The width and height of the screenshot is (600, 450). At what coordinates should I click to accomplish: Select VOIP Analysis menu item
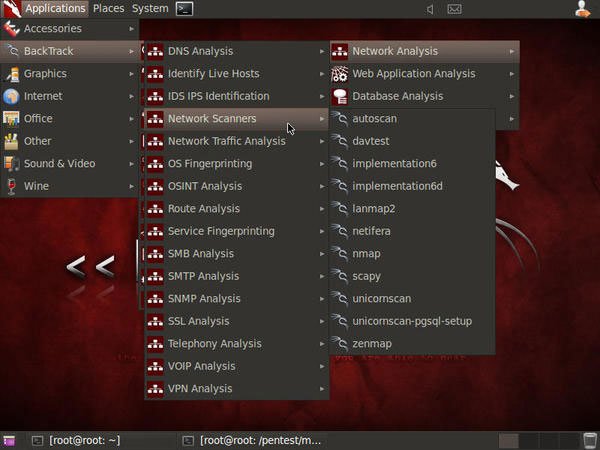(x=236, y=366)
